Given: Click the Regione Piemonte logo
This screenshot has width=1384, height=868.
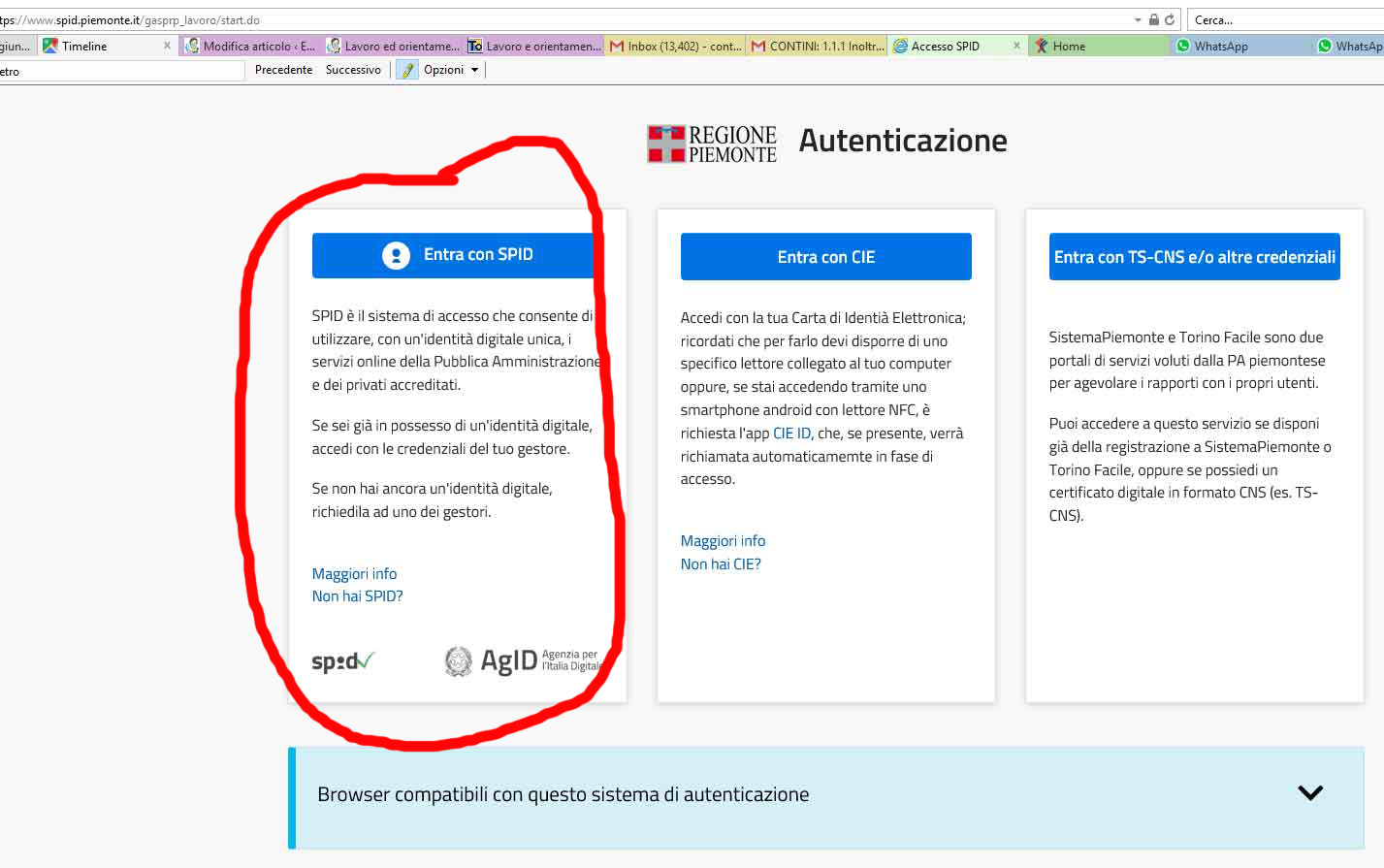Looking at the screenshot, I should pyautogui.click(x=712, y=144).
